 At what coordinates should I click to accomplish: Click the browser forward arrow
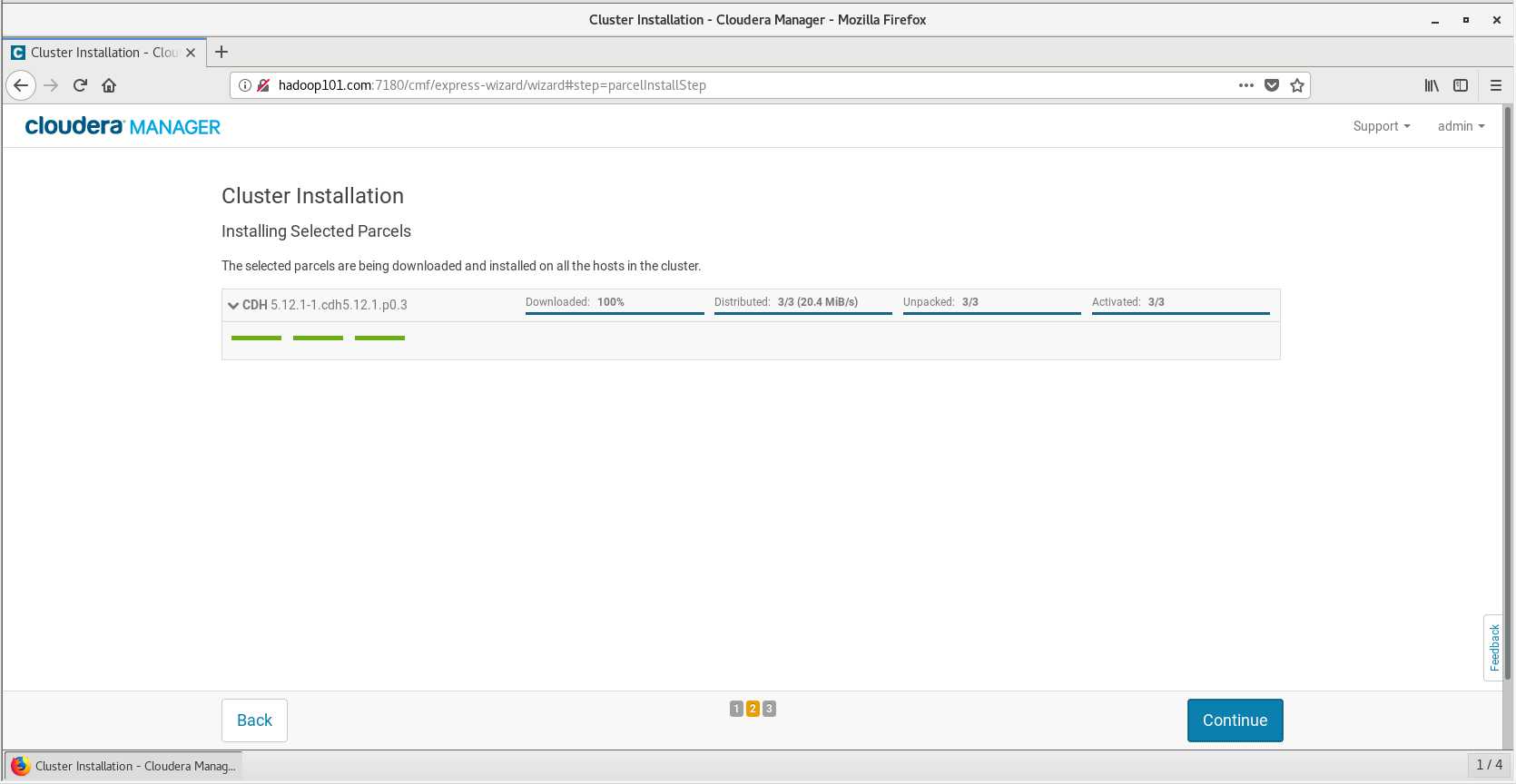[x=51, y=85]
